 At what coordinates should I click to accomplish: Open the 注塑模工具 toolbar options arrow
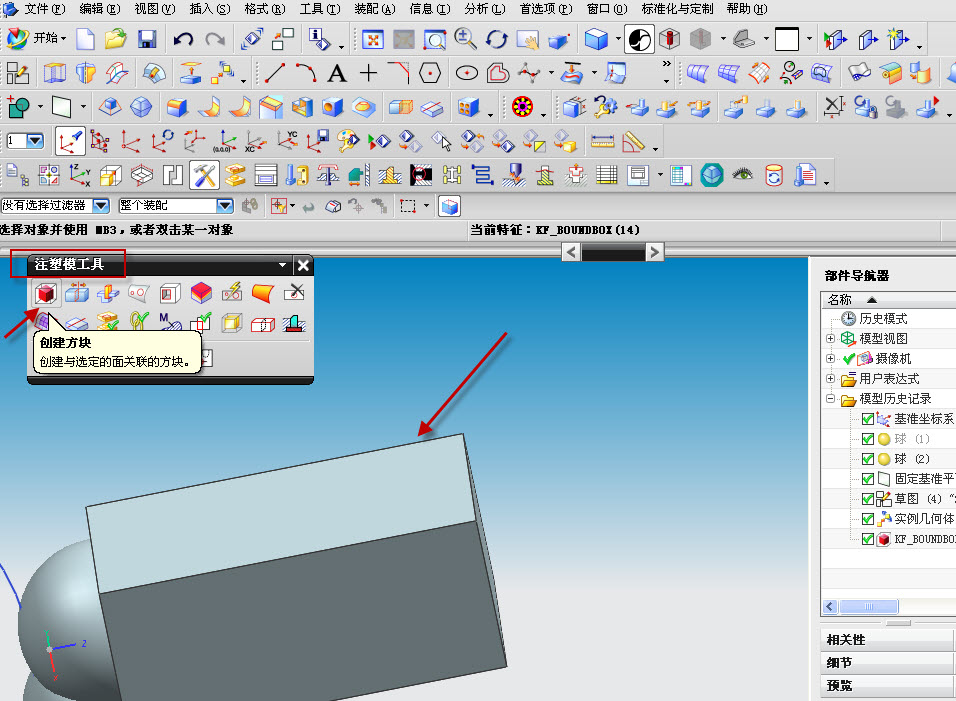tap(282, 265)
